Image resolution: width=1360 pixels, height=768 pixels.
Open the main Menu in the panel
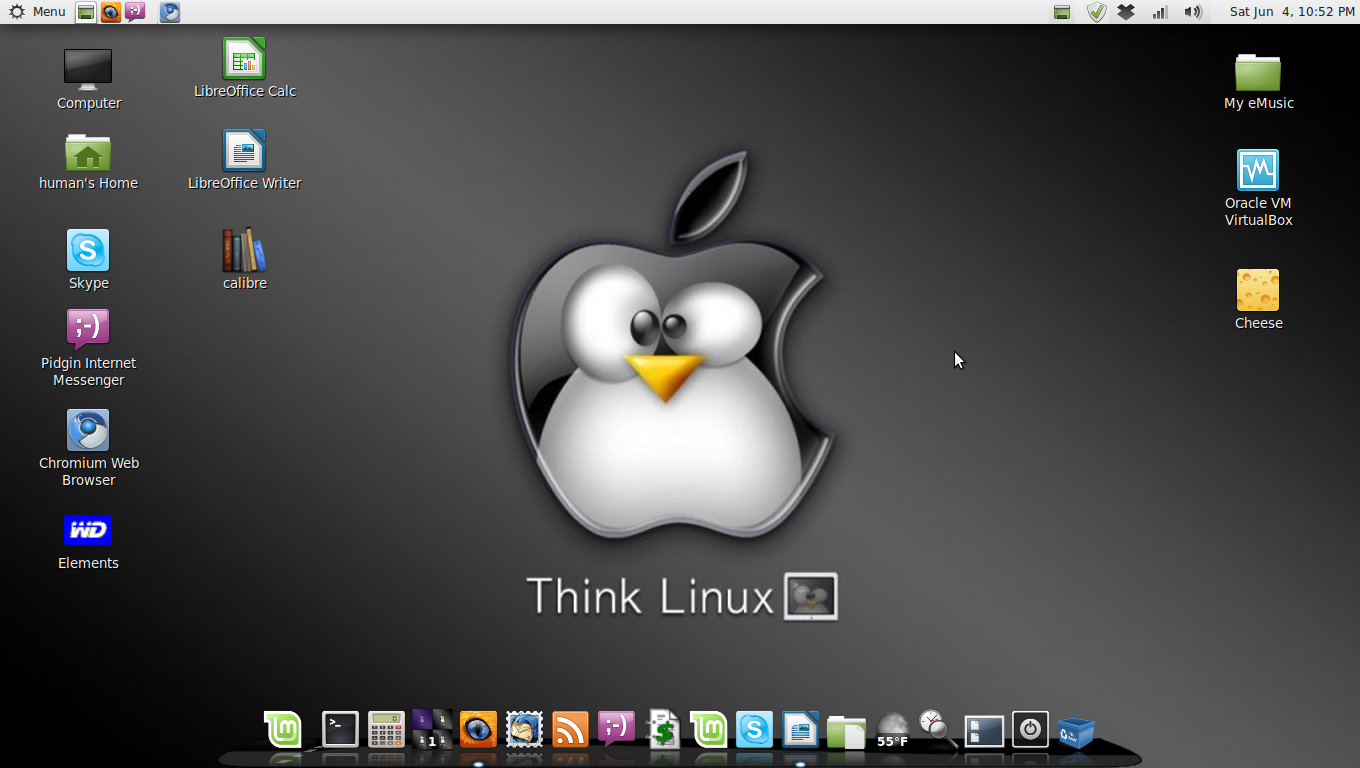pos(38,12)
